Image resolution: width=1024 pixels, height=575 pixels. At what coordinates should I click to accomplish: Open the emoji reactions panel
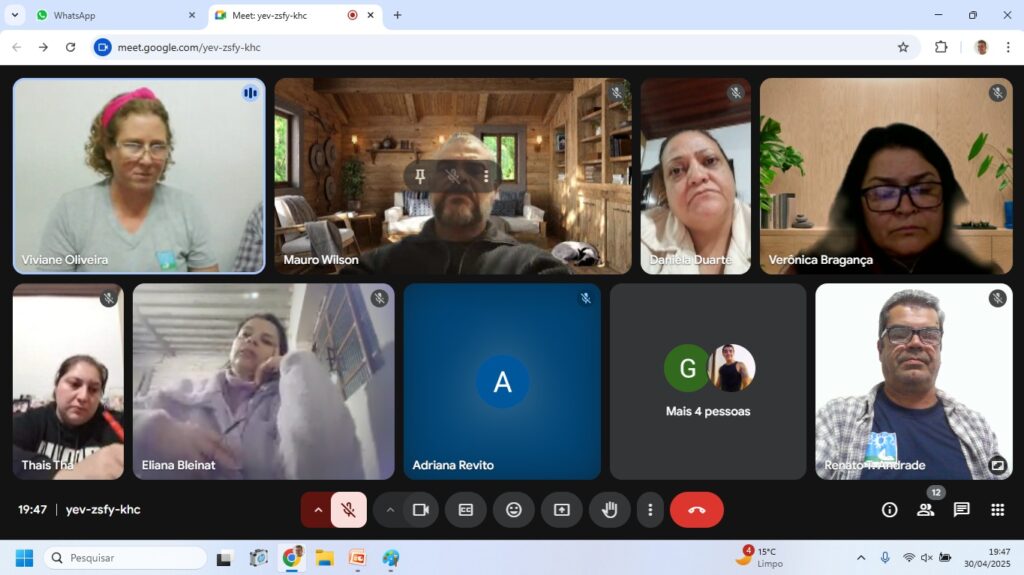(x=513, y=510)
